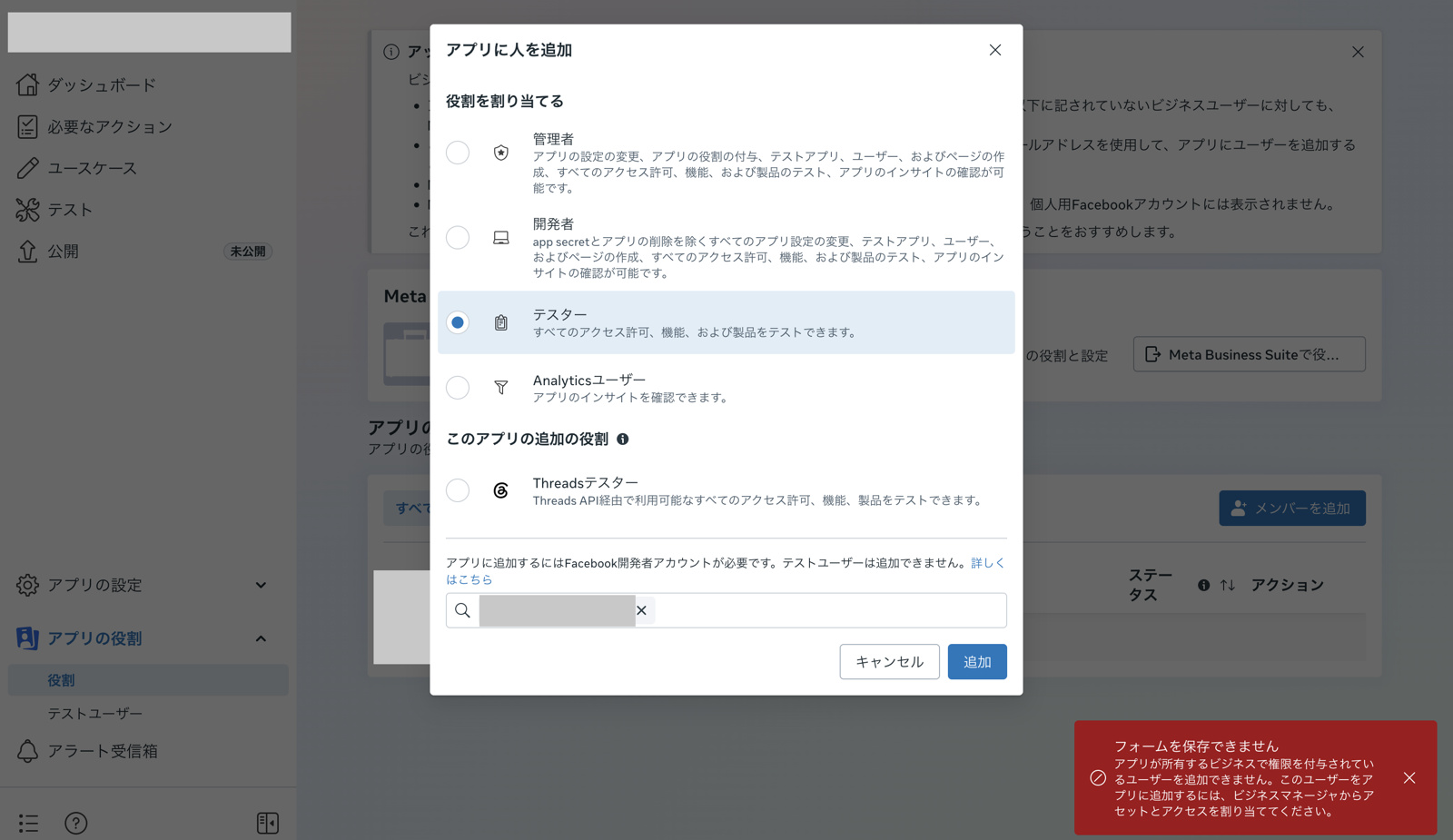Toggle the sidebar collapse panel icon
The width and height of the screenshot is (1453, 840).
point(268,824)
